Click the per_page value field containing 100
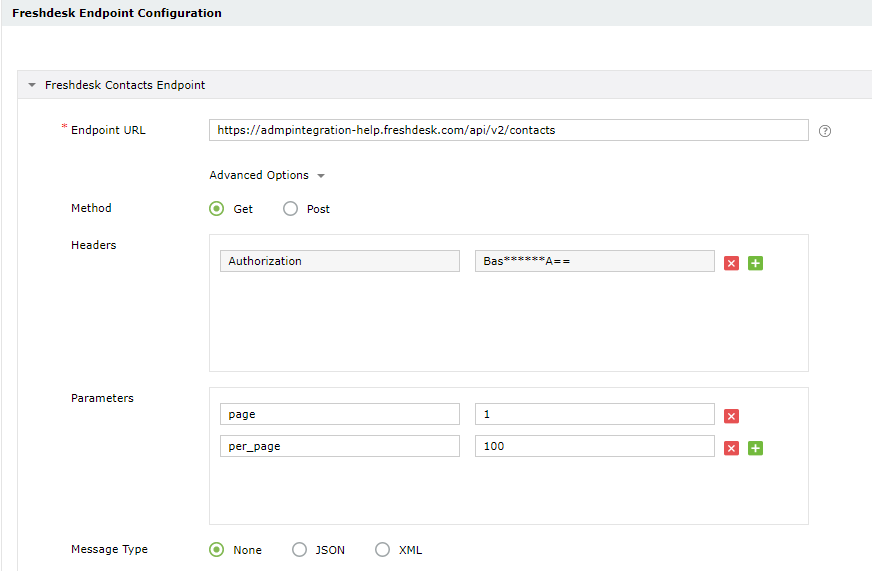Image resolution: width=872 pixels, height=571 pixels. coord(594,446)
